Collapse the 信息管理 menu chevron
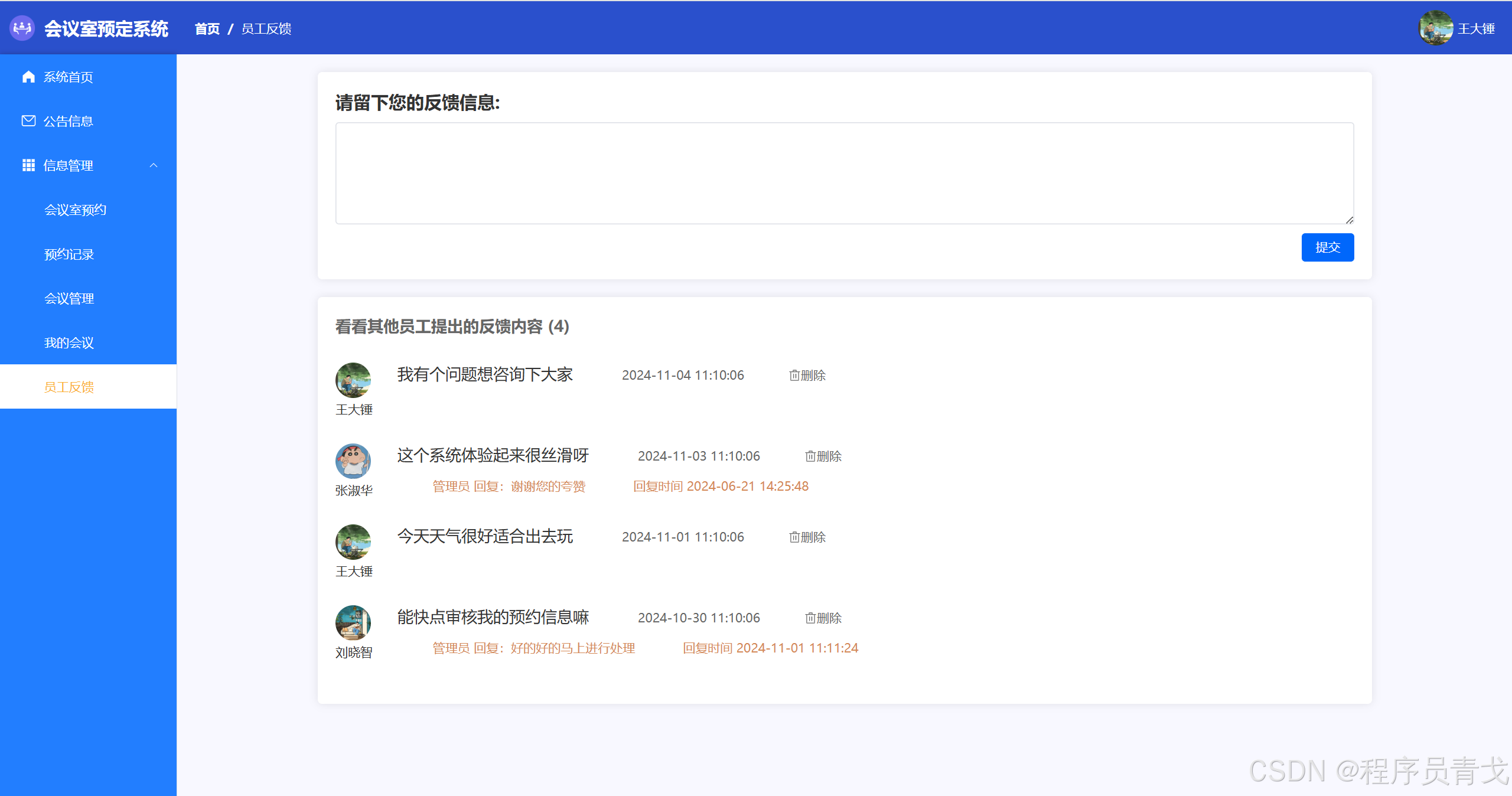 tap(154, 165)
